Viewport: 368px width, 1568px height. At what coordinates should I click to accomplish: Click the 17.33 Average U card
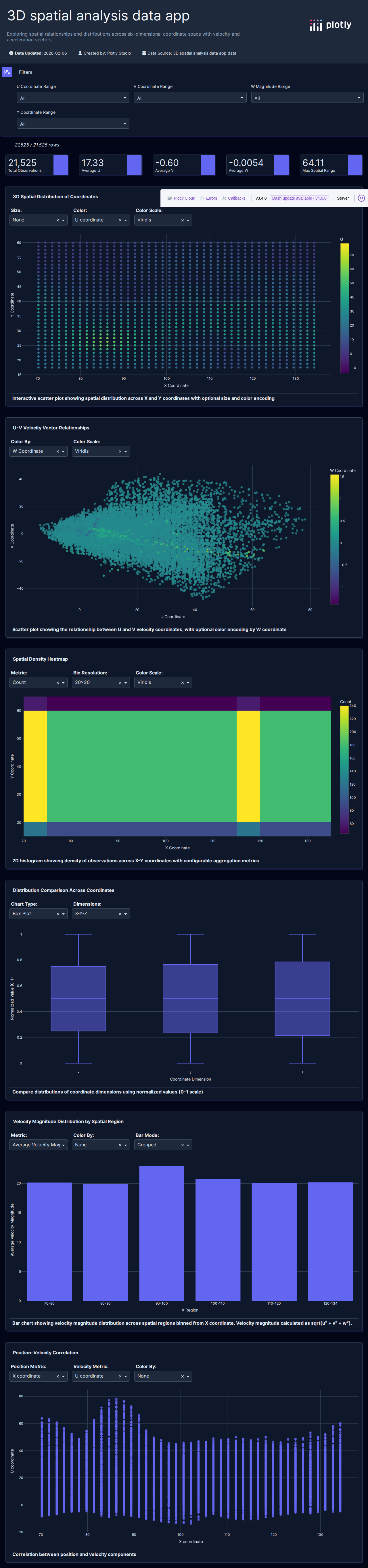tap(111, 165)
